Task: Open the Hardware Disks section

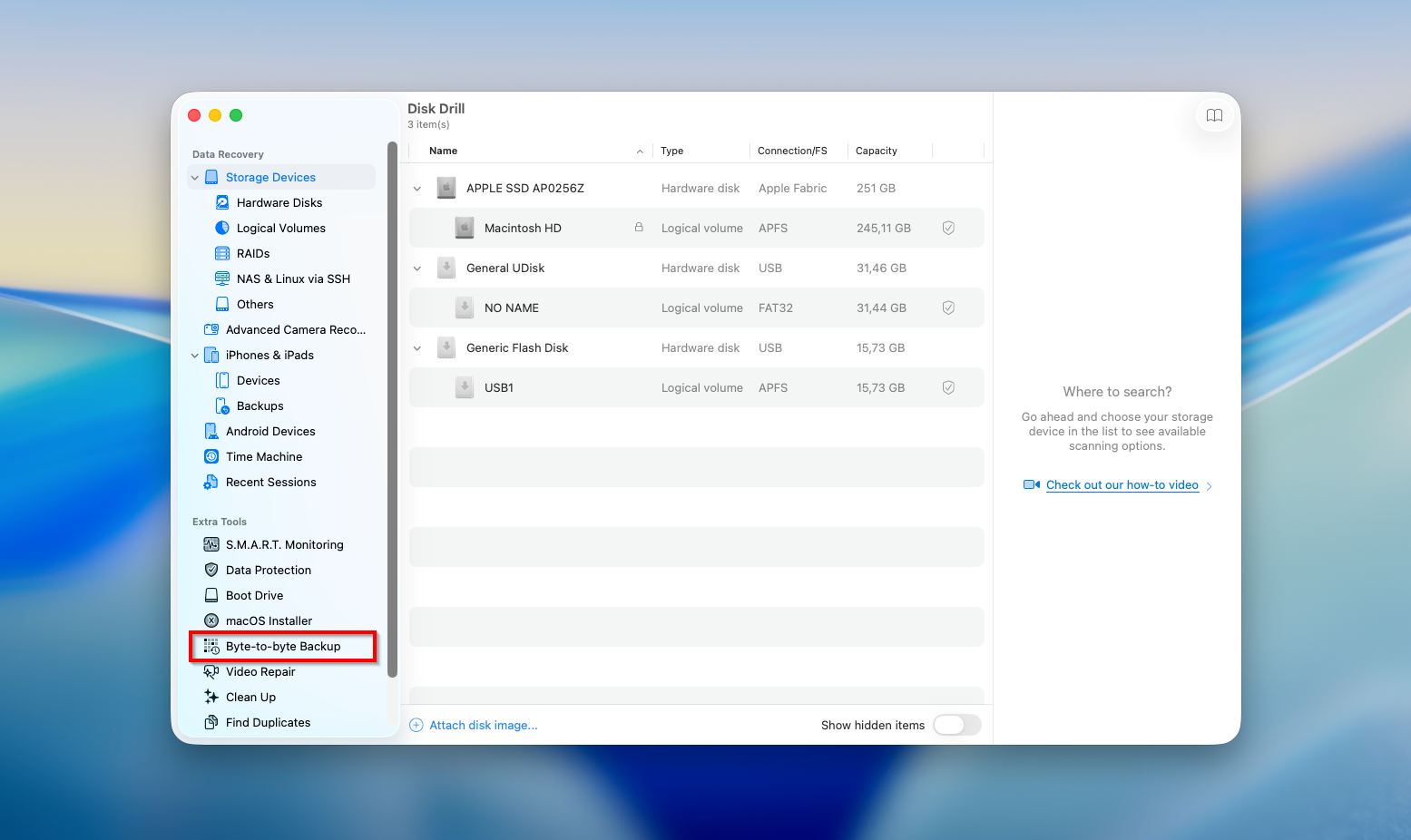Action: point(279,202)
